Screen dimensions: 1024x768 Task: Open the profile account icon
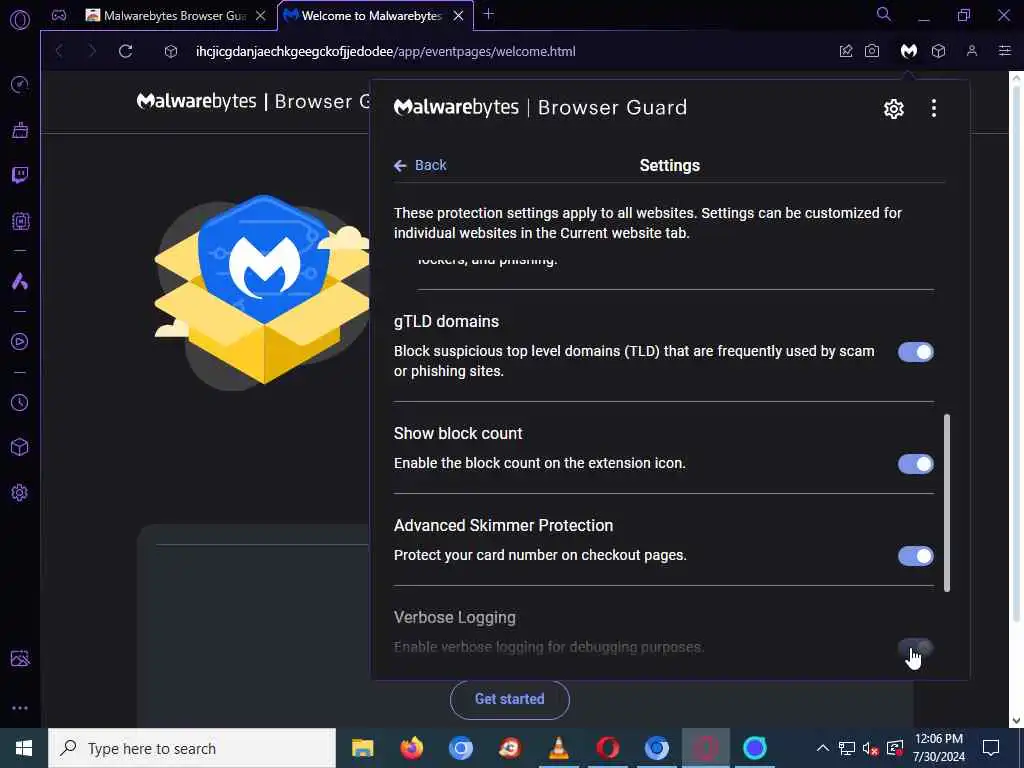(x=972, y=51)
